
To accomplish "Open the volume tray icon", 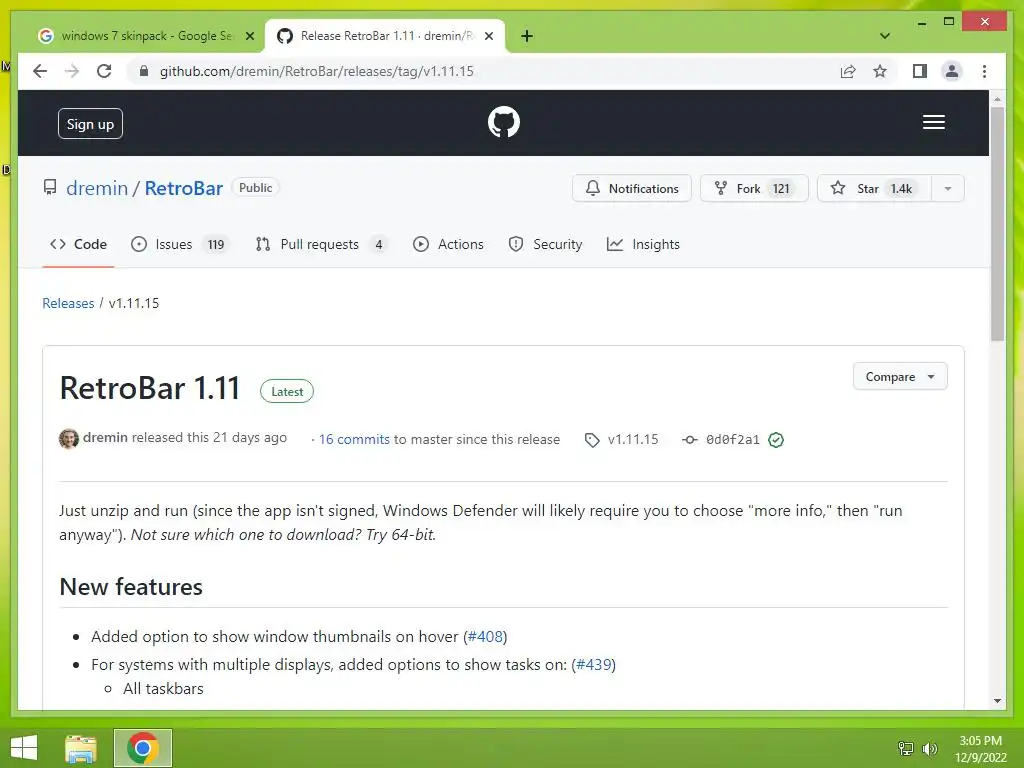I will click(929, 748).
